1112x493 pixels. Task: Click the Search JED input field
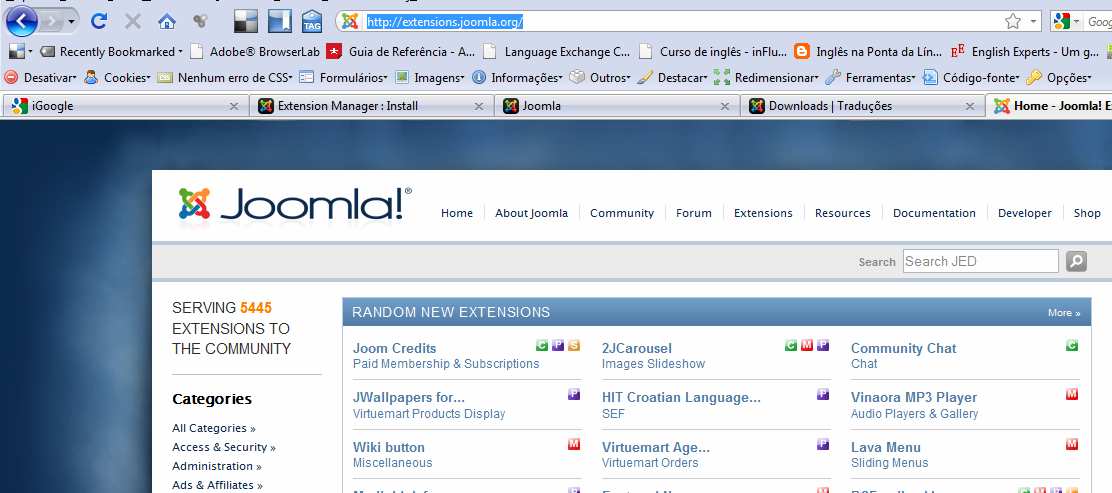pyautogui.click(x=980, y=261)
